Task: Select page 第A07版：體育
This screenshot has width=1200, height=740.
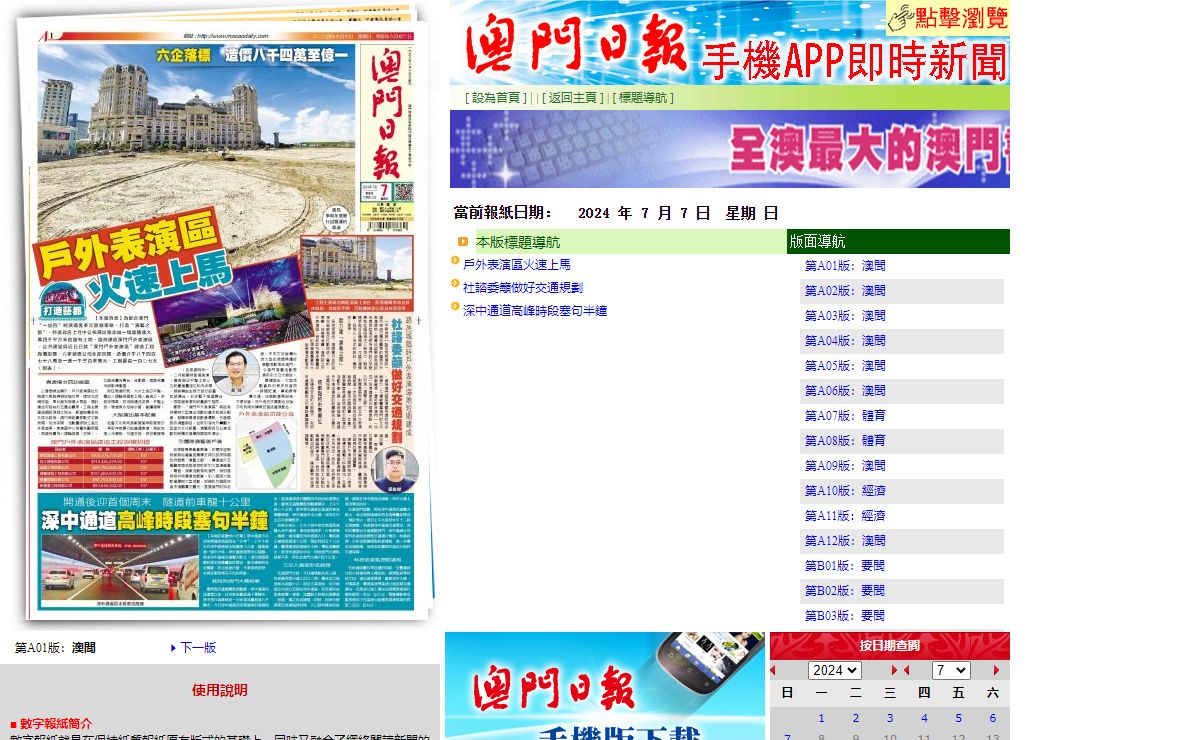Action: [845, 416]
